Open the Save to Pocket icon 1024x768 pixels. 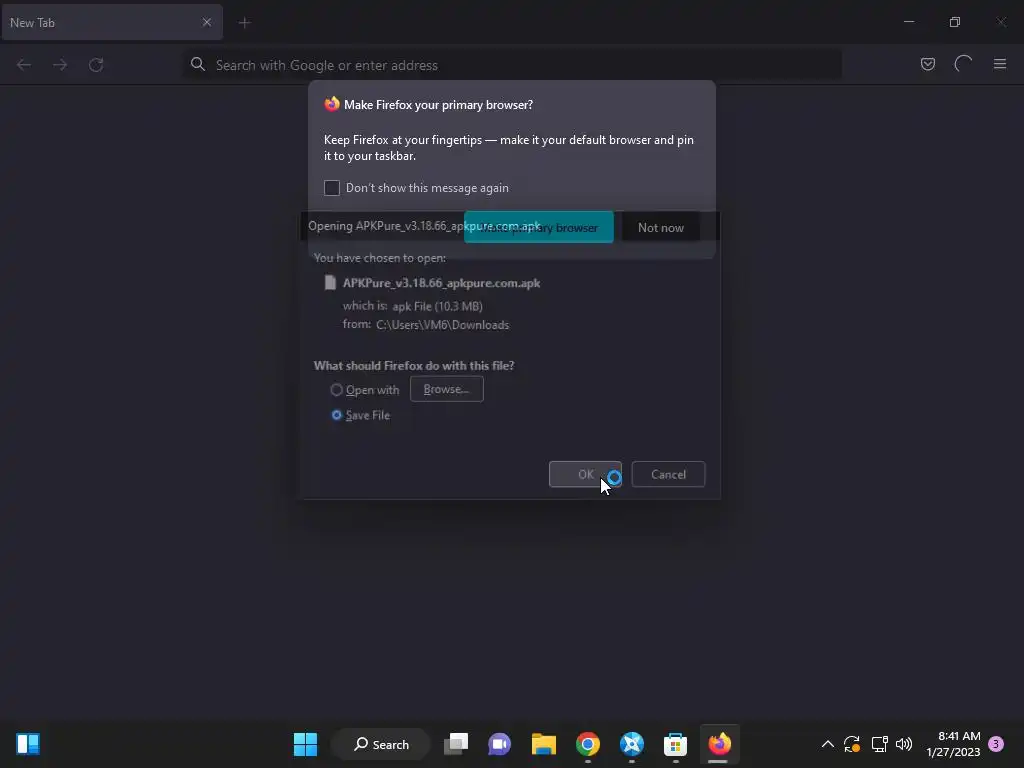[927, 64]
